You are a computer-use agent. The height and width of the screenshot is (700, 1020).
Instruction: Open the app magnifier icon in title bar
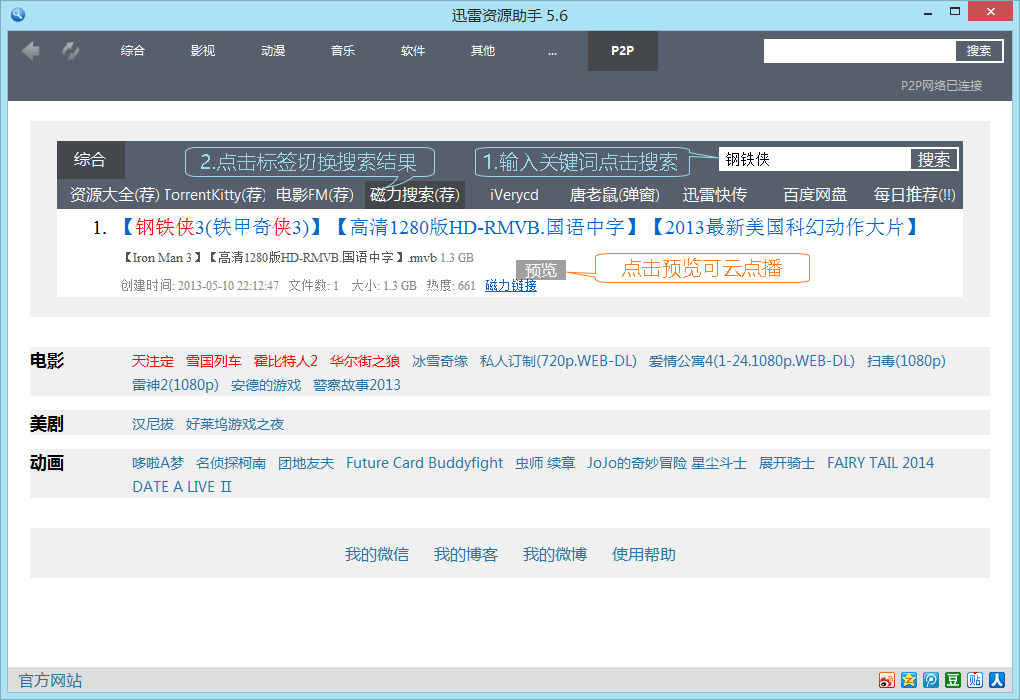pos(16,14)
